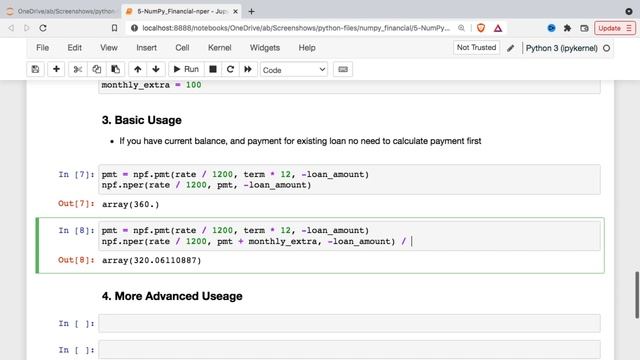Focus the localhost:8888 address bar
Viewport: 640px width, 360px height.
pos(296,28)
